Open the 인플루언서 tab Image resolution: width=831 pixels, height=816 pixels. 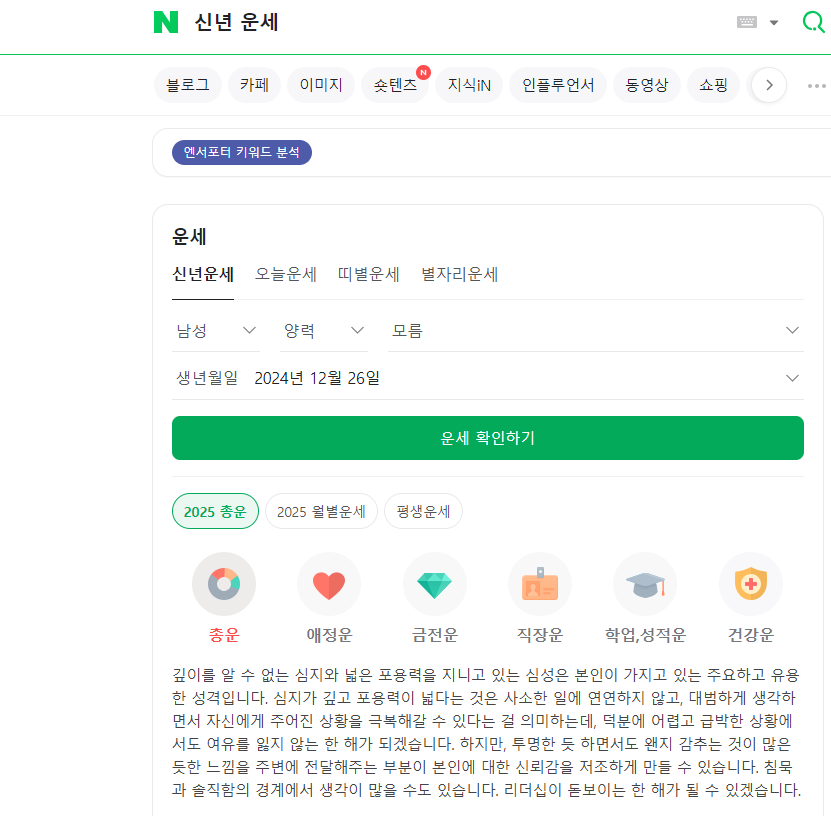pyautogui.click(x=558, y=85)
